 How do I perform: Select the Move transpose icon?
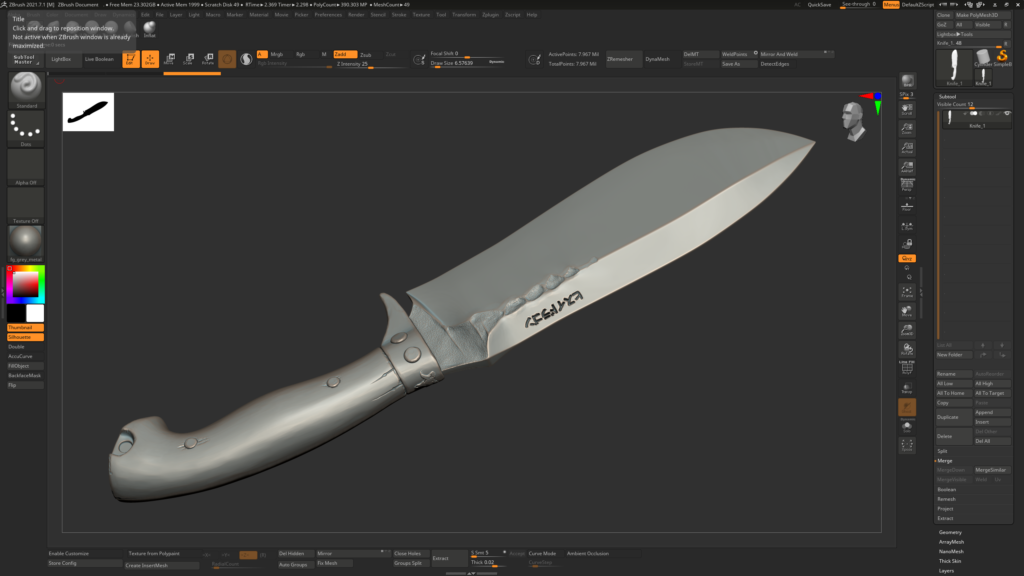click(x=170, y=60)
